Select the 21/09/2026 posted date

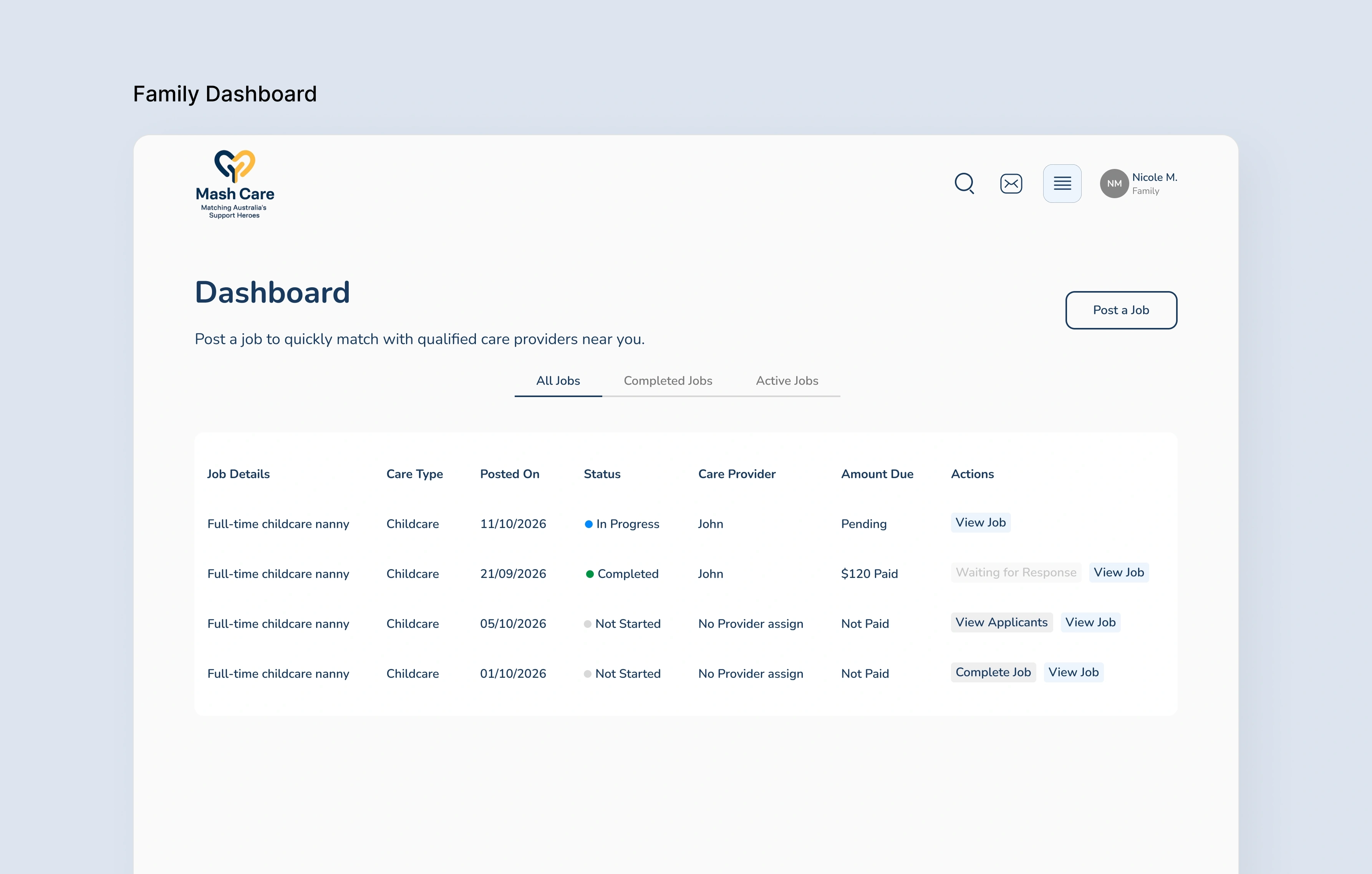click(513, 574)
